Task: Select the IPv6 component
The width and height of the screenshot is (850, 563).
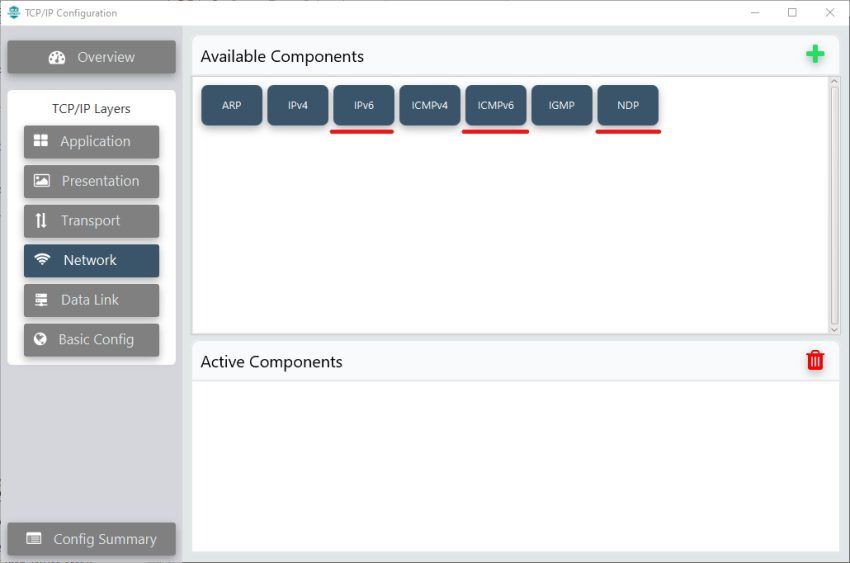Action: 364,105
